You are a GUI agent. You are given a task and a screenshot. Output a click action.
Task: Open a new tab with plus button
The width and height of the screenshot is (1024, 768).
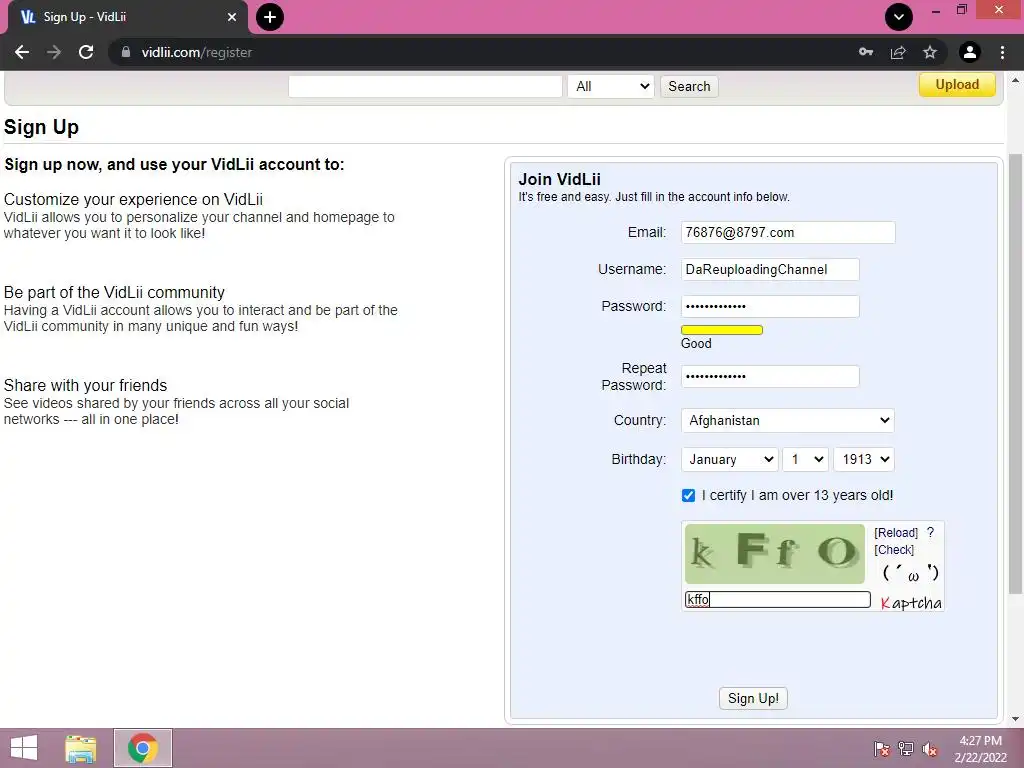(x=270, y=17)
